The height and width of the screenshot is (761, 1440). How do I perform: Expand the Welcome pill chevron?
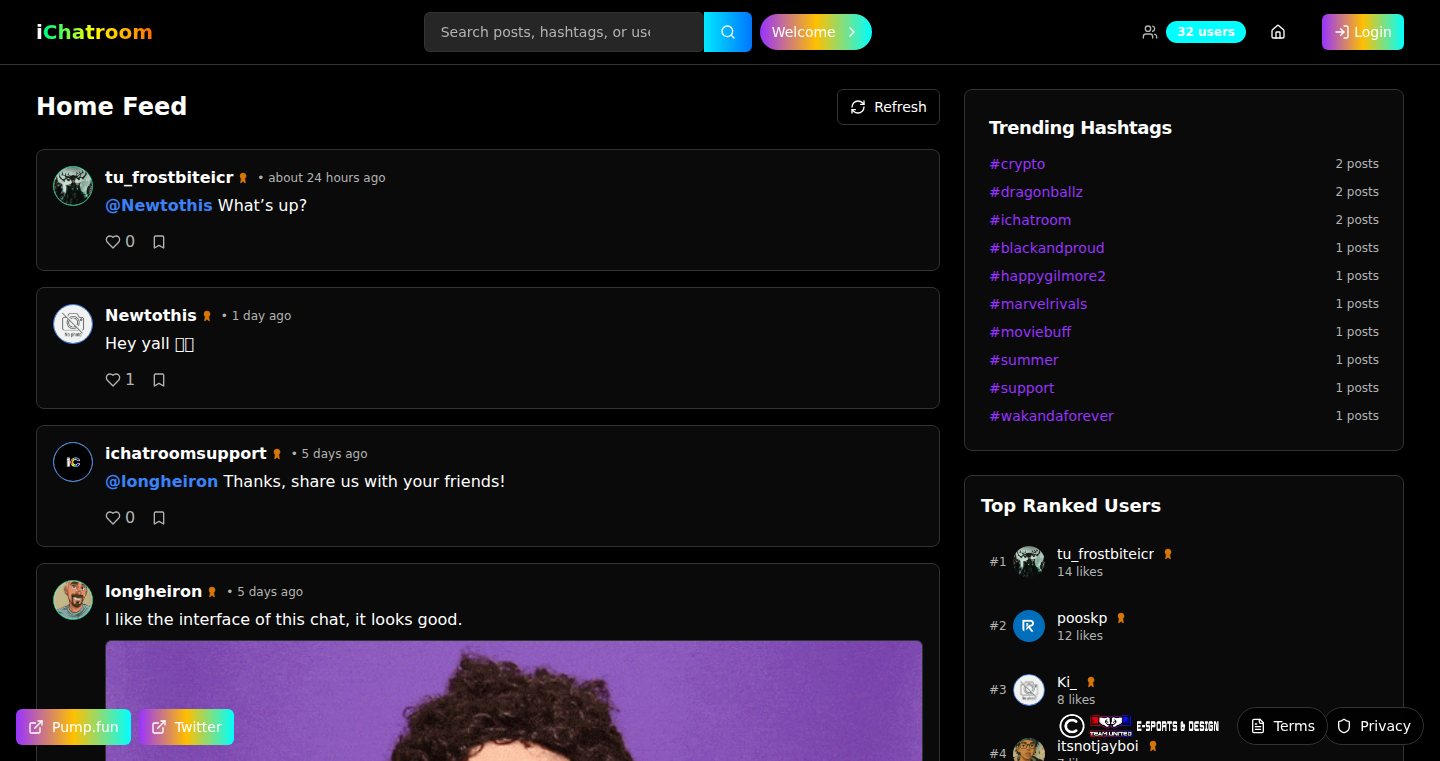click(852, 32)
